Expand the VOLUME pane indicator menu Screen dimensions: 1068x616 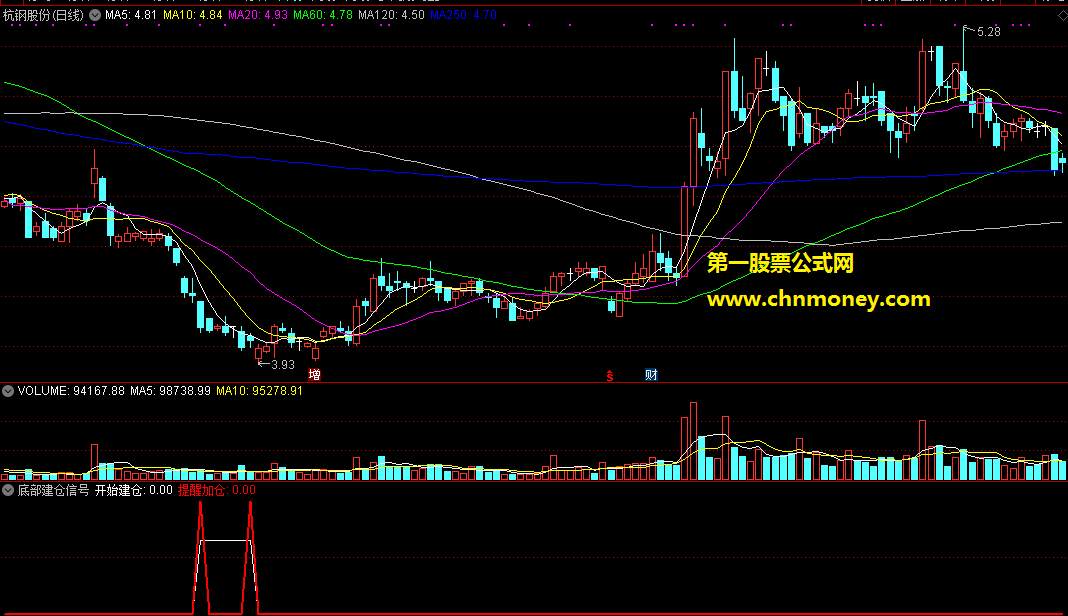tap(8, 391)
